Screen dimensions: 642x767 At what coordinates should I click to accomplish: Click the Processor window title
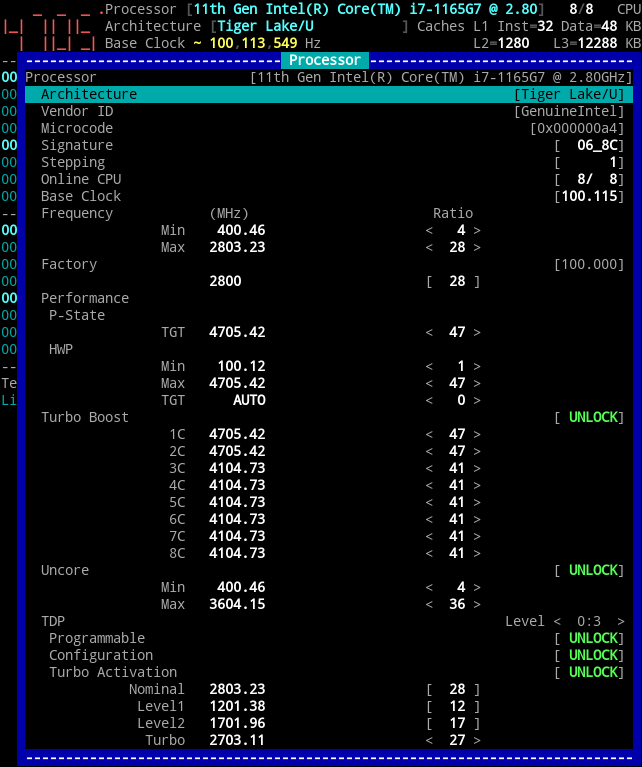pyautogui.click(x=325, y=60)
